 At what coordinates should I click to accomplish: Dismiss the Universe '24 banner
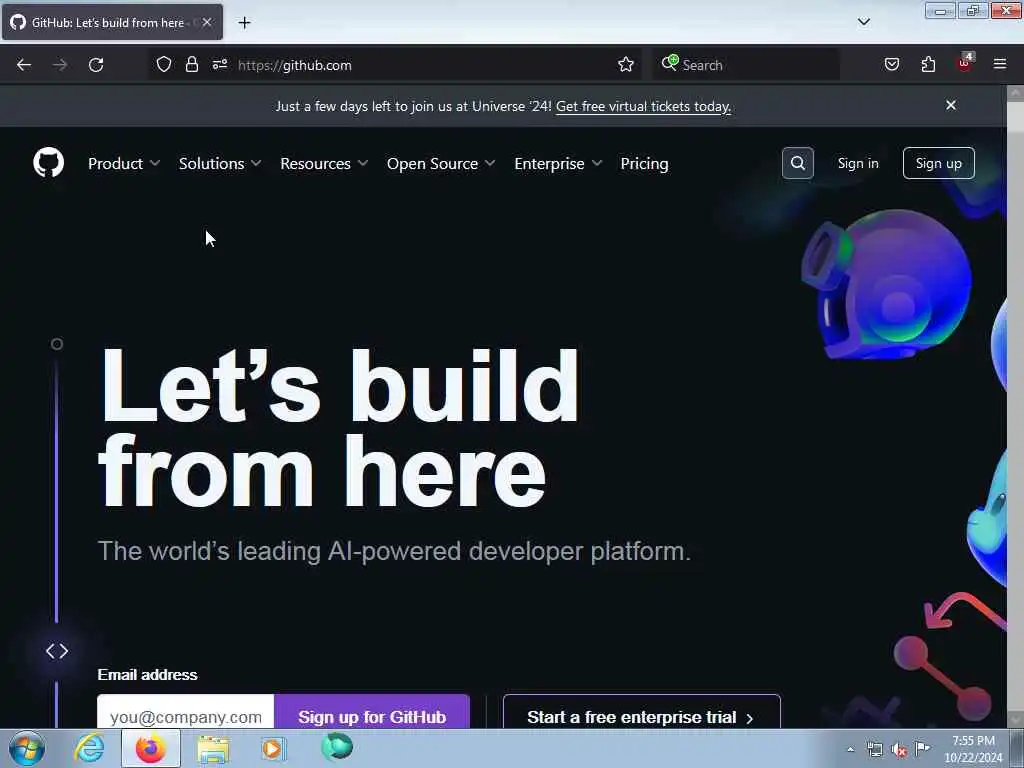(x=951, y=105)
